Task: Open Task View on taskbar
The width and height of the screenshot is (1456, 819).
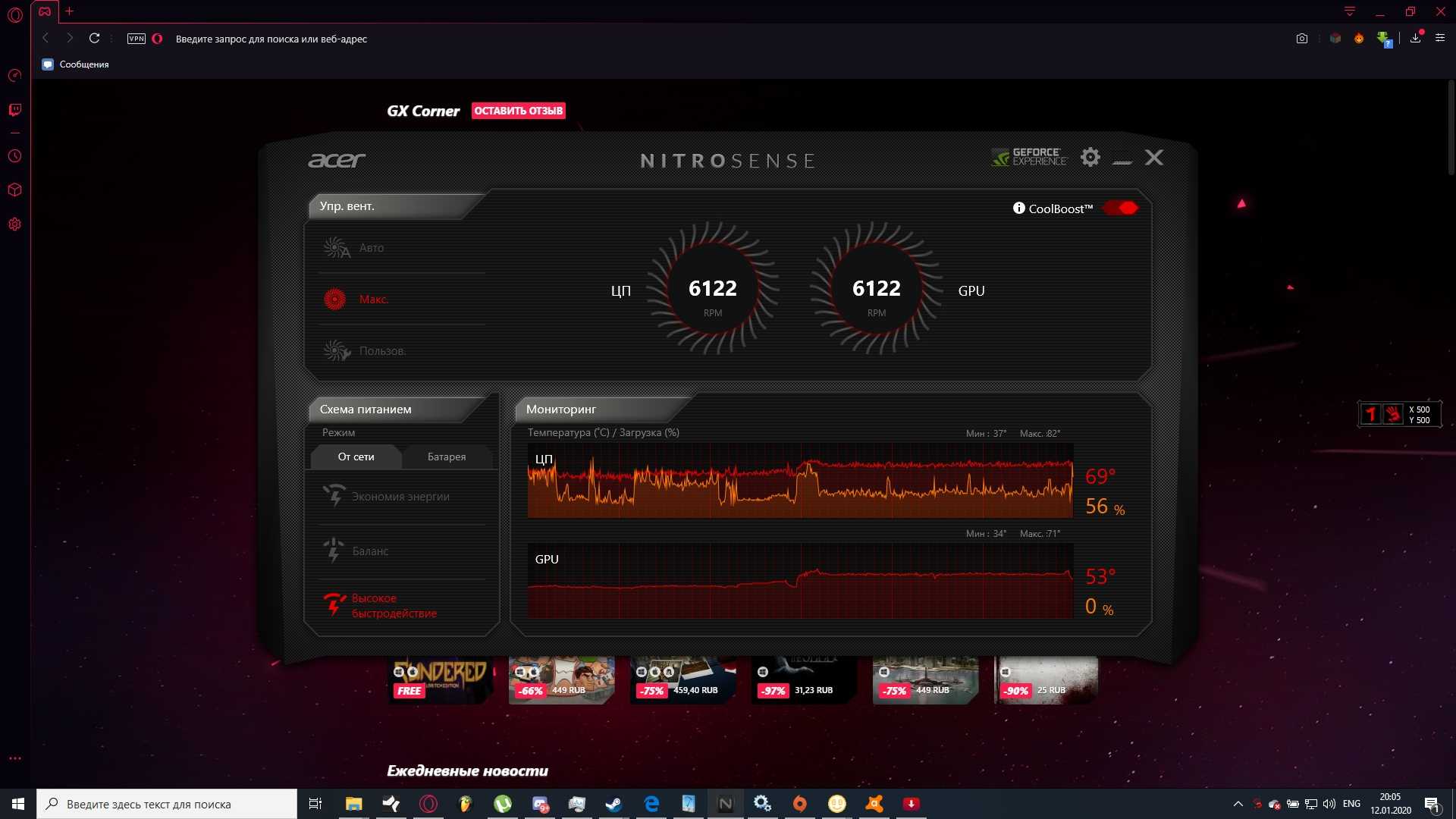Action: 315,804
